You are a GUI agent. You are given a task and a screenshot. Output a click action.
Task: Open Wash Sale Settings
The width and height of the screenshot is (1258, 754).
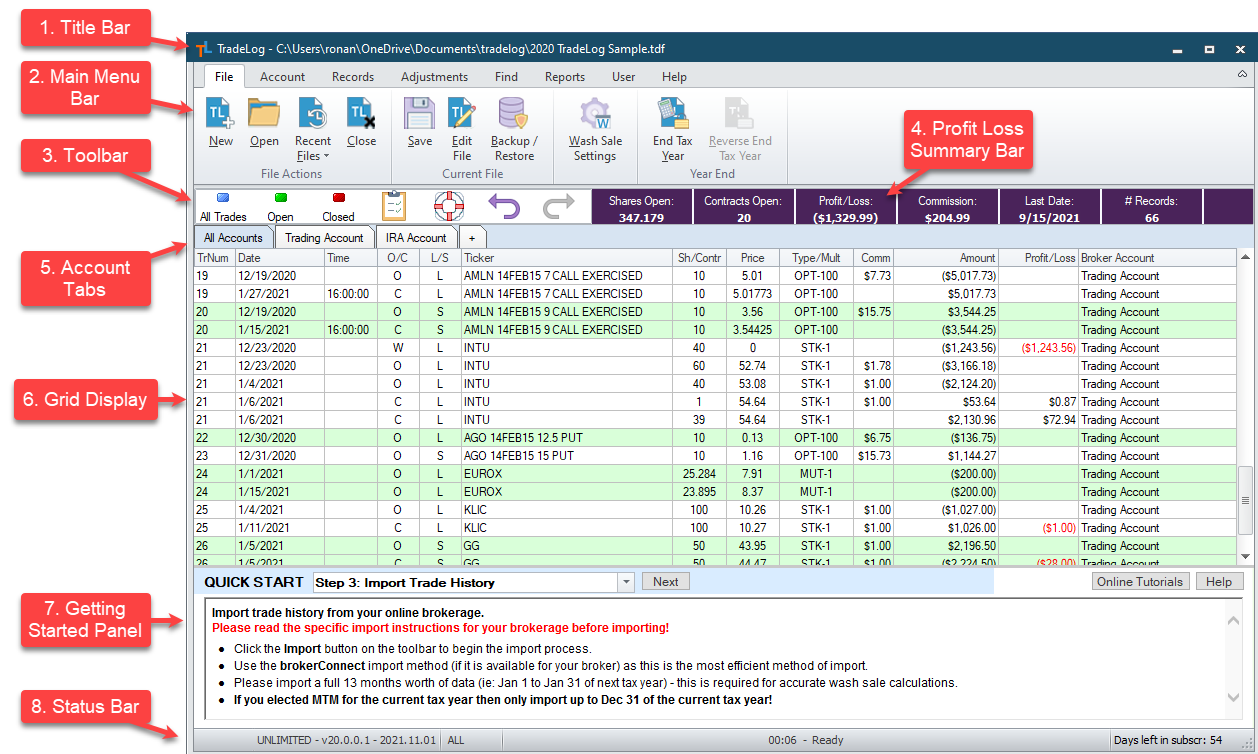pyautogui.click(x=595, y=129)
